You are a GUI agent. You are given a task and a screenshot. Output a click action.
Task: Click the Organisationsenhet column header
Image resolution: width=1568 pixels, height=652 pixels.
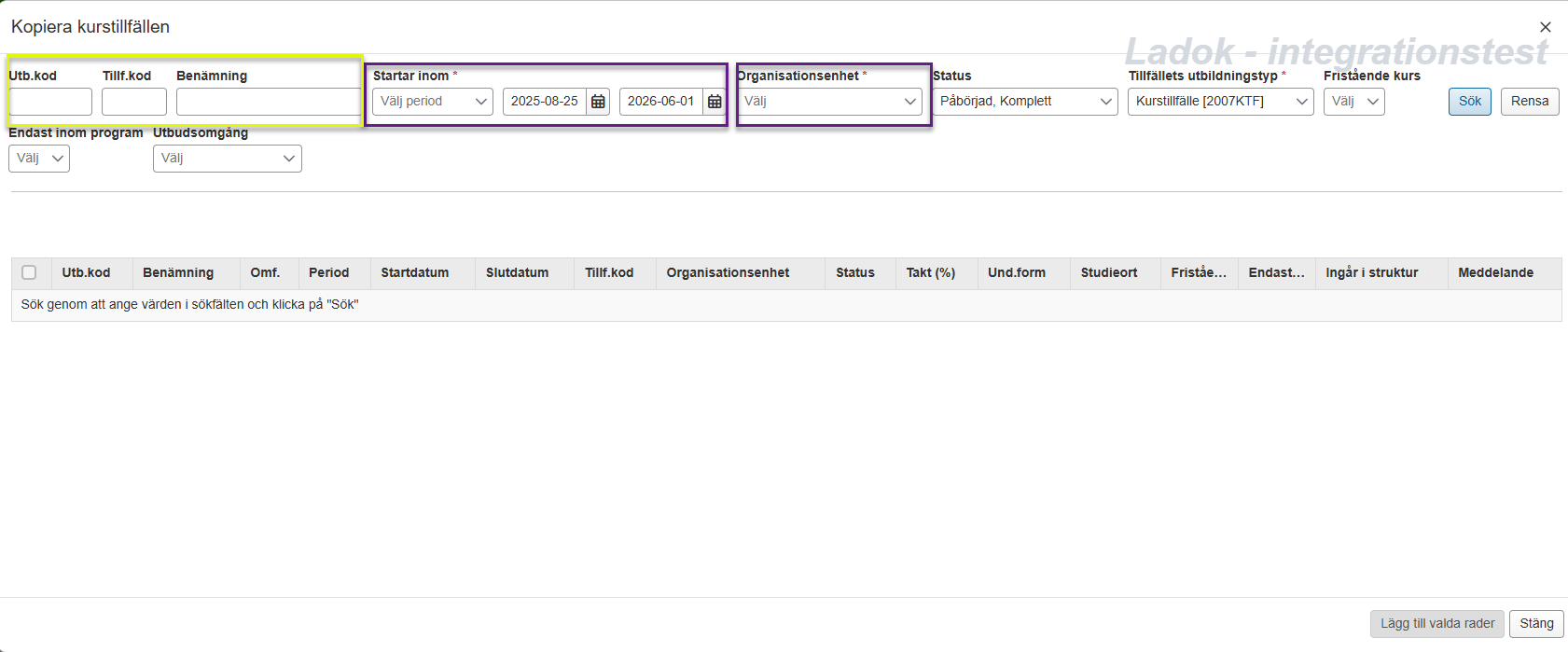728,272
